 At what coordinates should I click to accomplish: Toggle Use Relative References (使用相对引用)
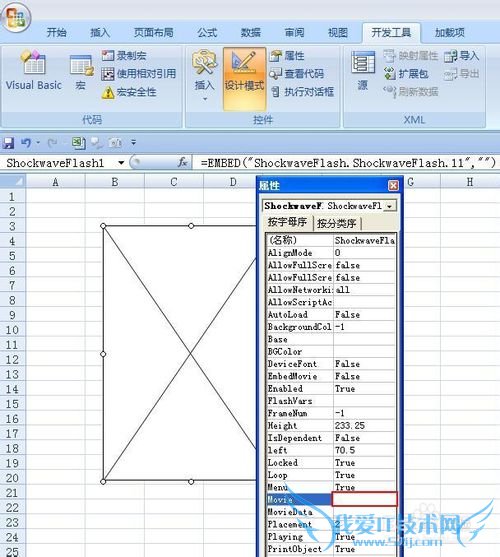coord(139,74)
